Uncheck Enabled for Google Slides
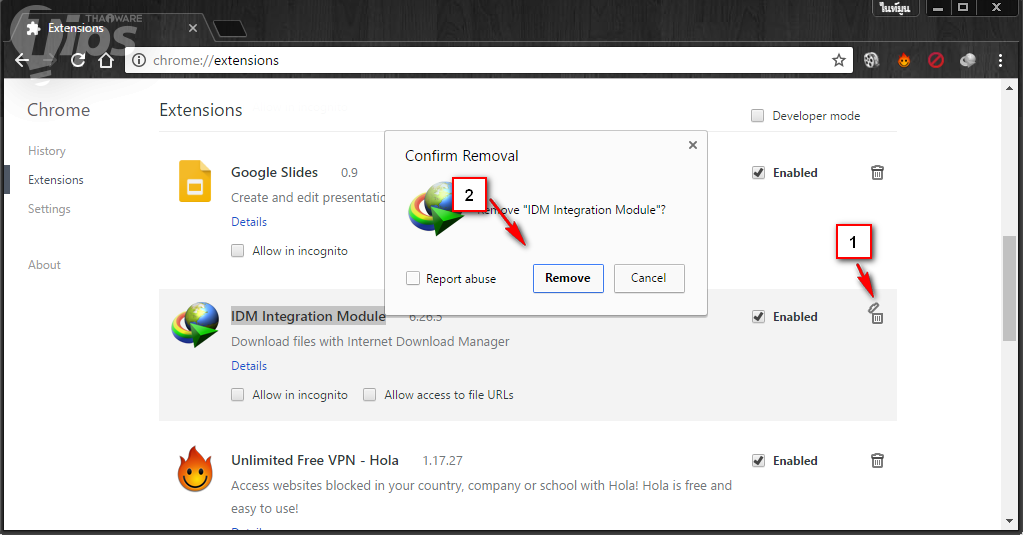The image size is (1023, 535). [x=759, y=173]
